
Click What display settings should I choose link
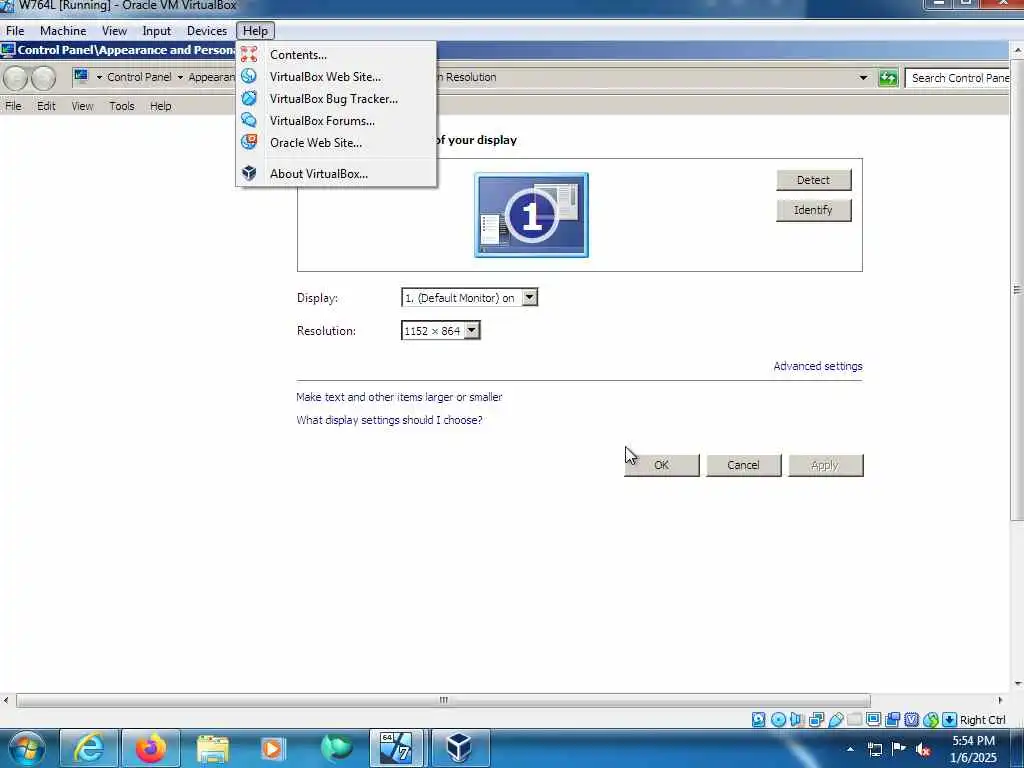click(x=389, y=420)
